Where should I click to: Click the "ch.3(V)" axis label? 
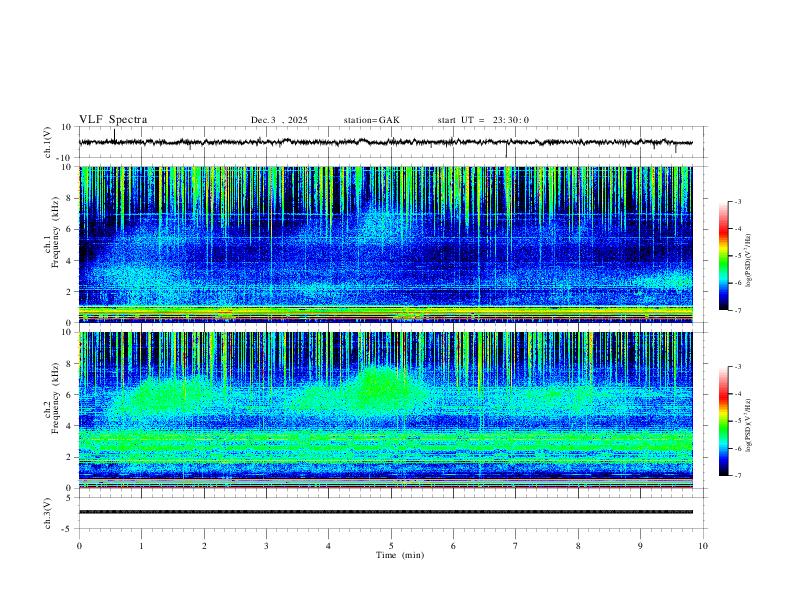[48, 513]
